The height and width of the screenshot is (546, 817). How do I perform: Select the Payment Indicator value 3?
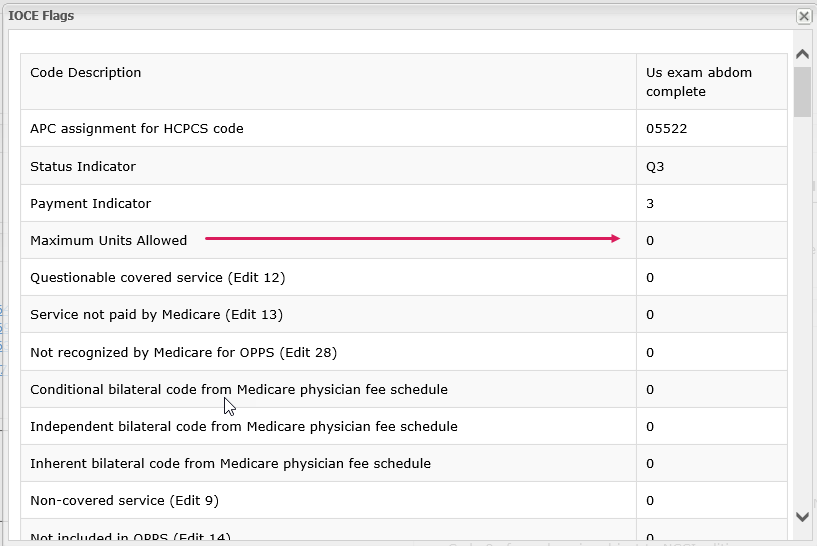point(650,203)
